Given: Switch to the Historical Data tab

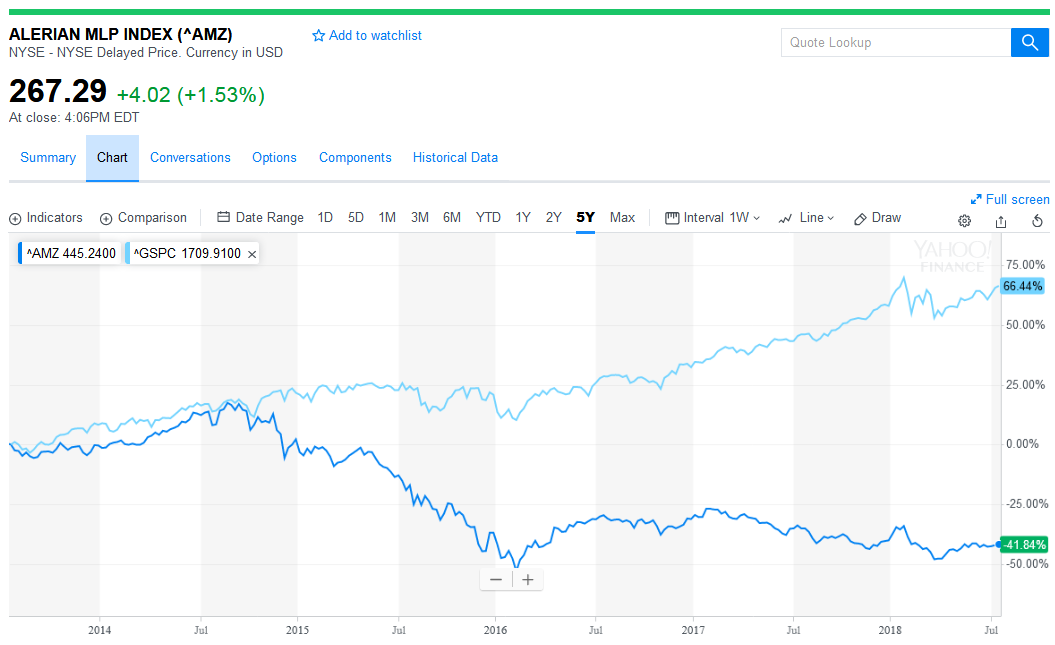Looking at the screenshot, I should [455, 157].
